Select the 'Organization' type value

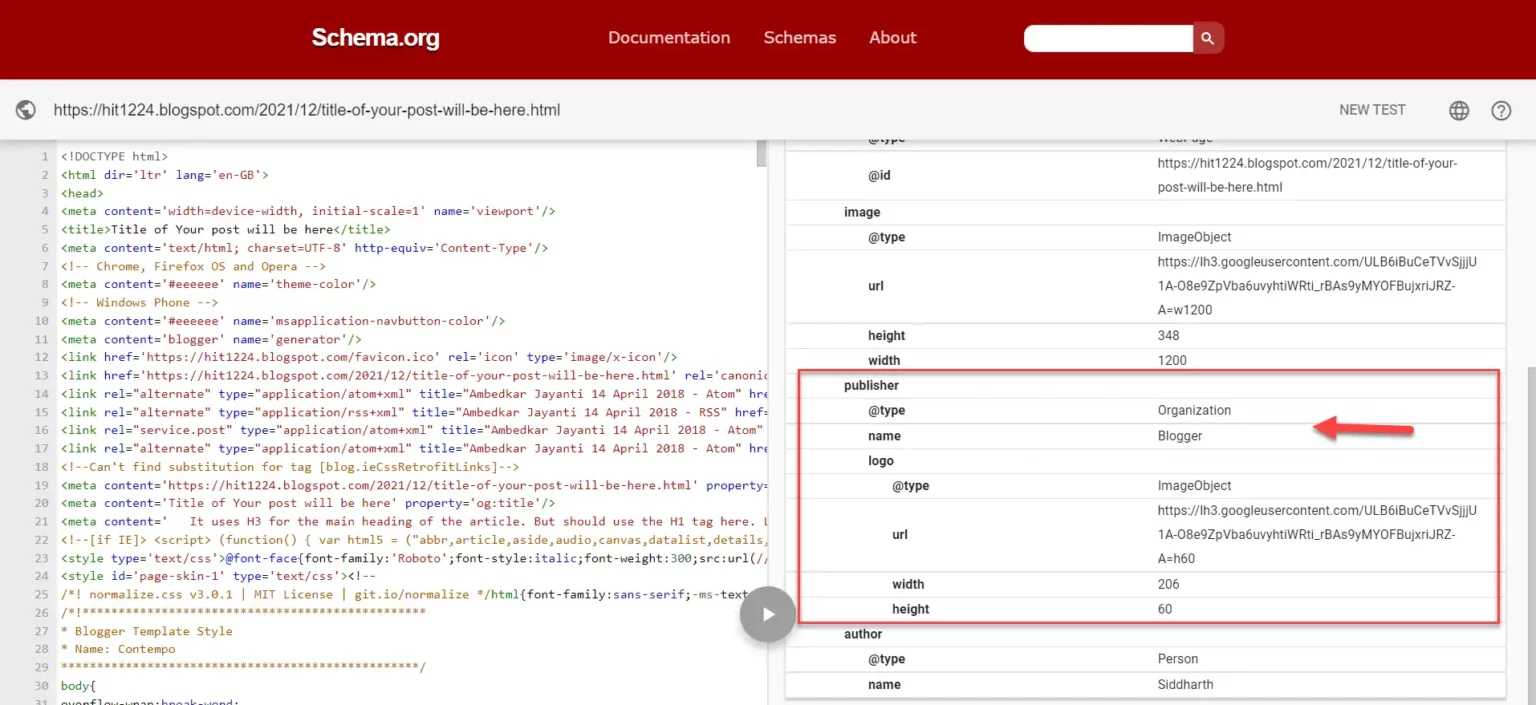click(1194, 410)
